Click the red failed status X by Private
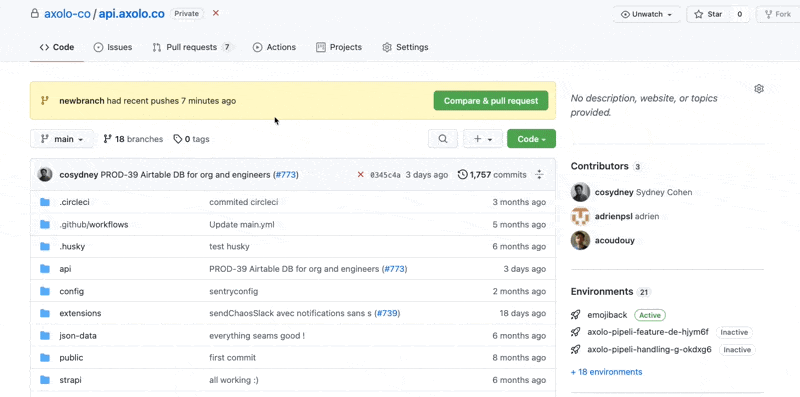The height and width of the screenshot is (397, 800). (x=216, y=13)
